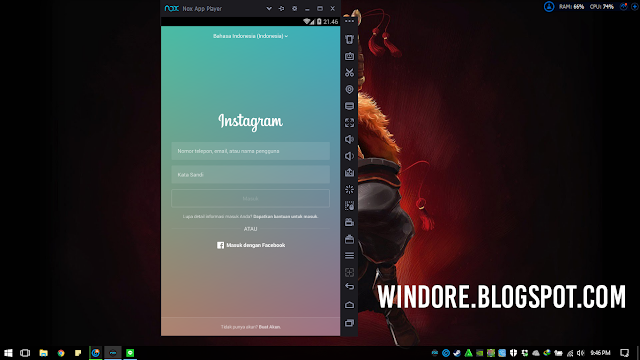640x360 pixels.
Task: Click the Facebook logo icon
Action: 220,245
